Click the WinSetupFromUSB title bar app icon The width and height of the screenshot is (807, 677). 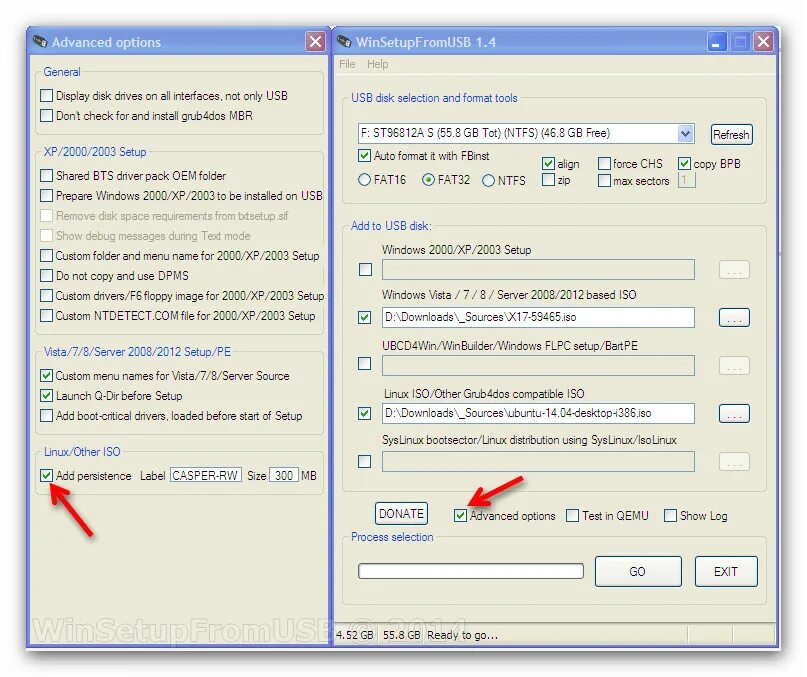tap(344, 42)
